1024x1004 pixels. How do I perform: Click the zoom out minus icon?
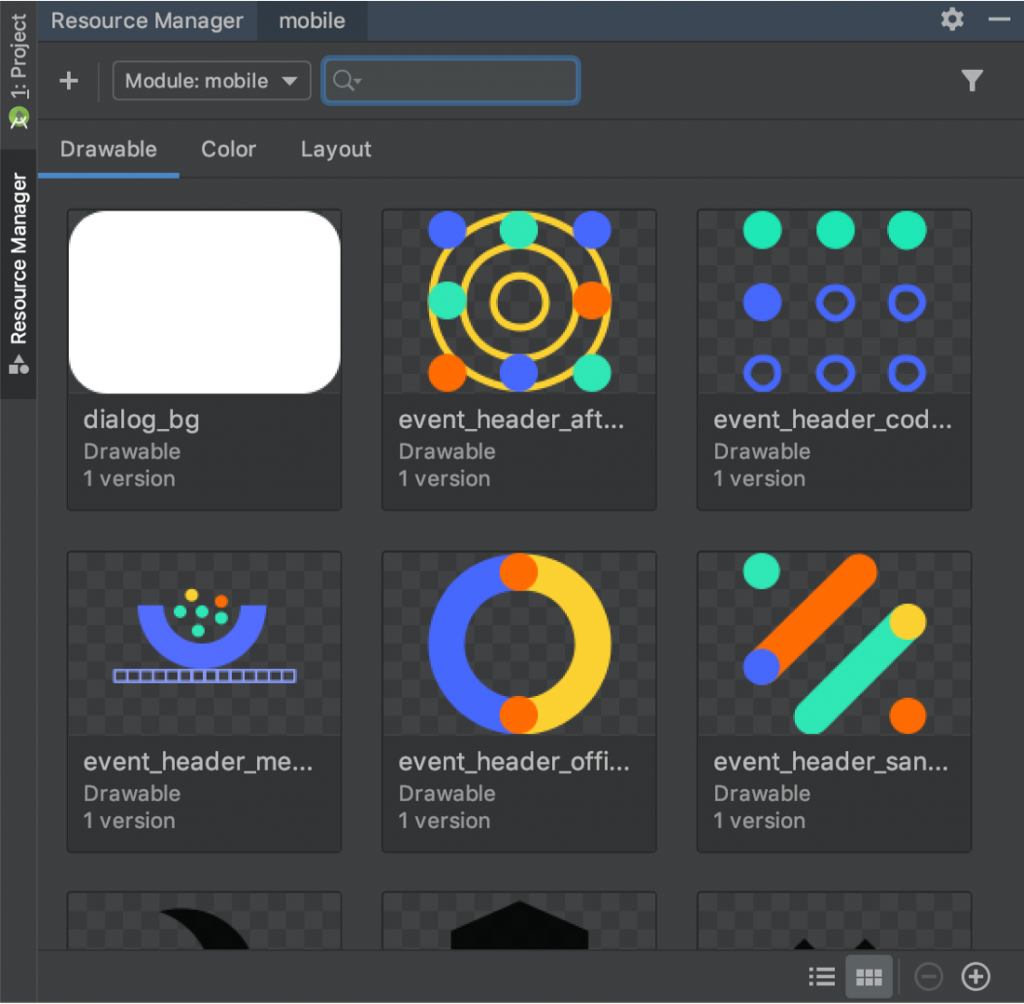pyautogui.click(x=928, y=977)
